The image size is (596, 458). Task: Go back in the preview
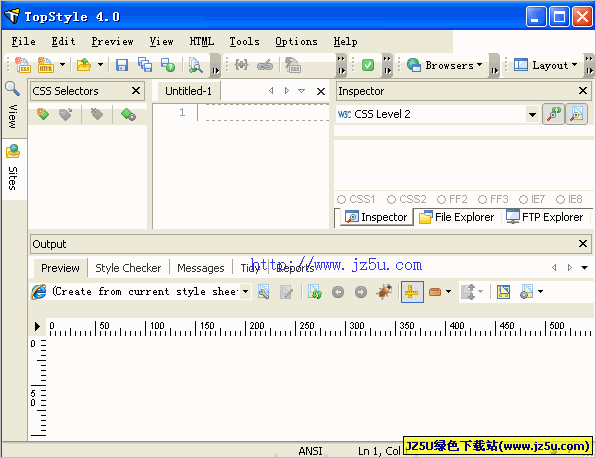tap(338, 292)
